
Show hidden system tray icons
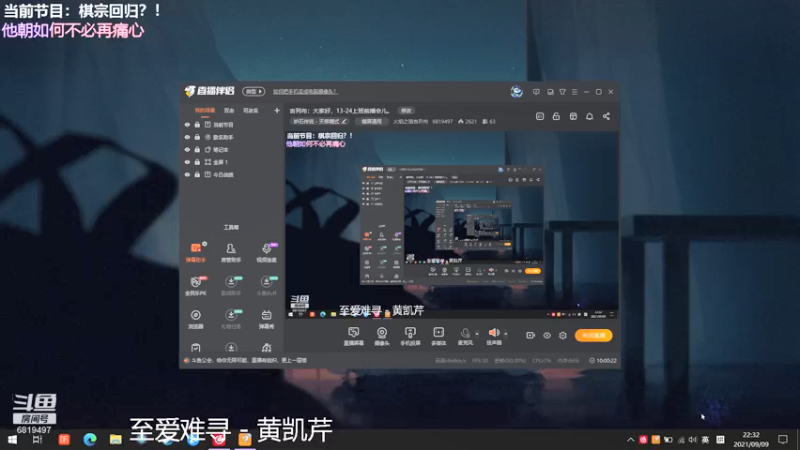pyautogui.click(x=631, y=439)
